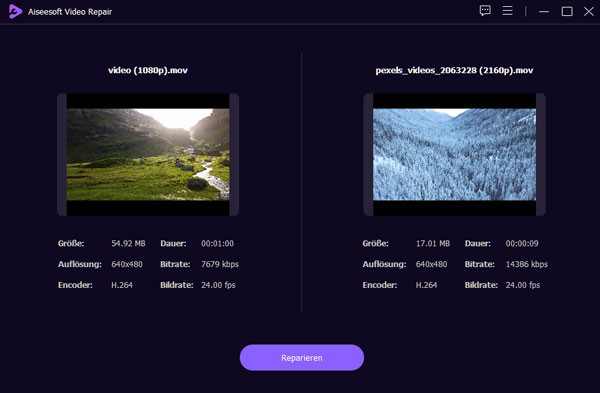Viewport: 600px width, 393px height.
Task: Close the Aiseesoft Video Repair window
Action: click(589, 11)
